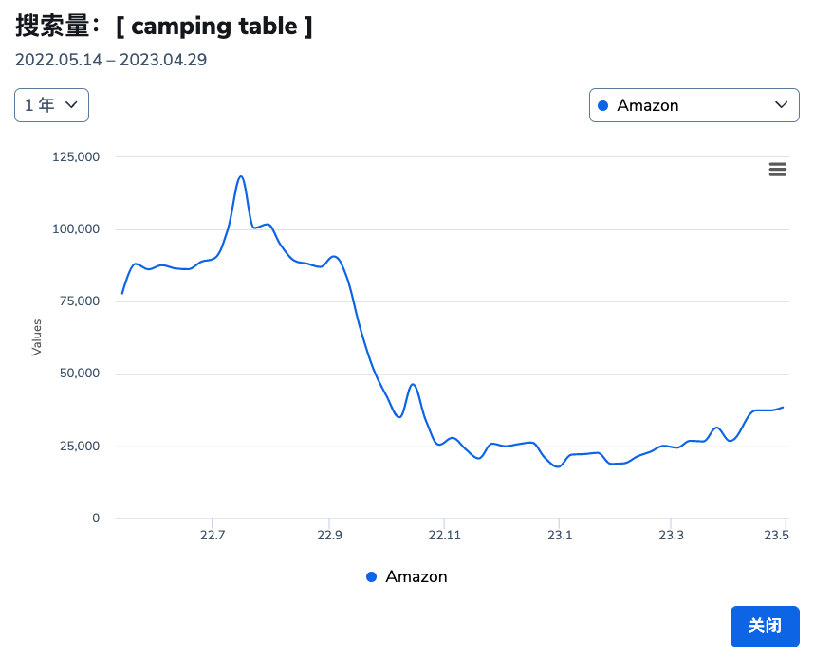Open the 1年 time range dropdown
814x657 pixels.
(51, 105)
